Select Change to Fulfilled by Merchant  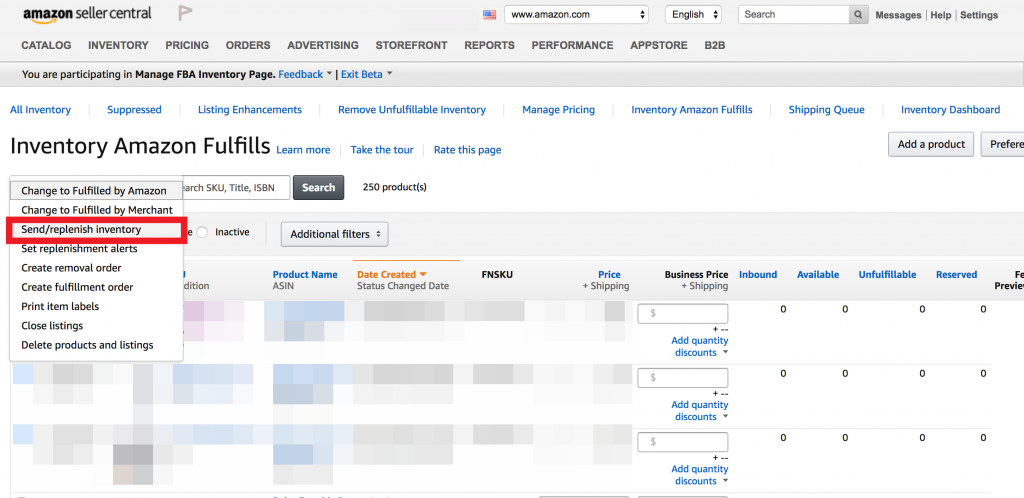[97, 210]
